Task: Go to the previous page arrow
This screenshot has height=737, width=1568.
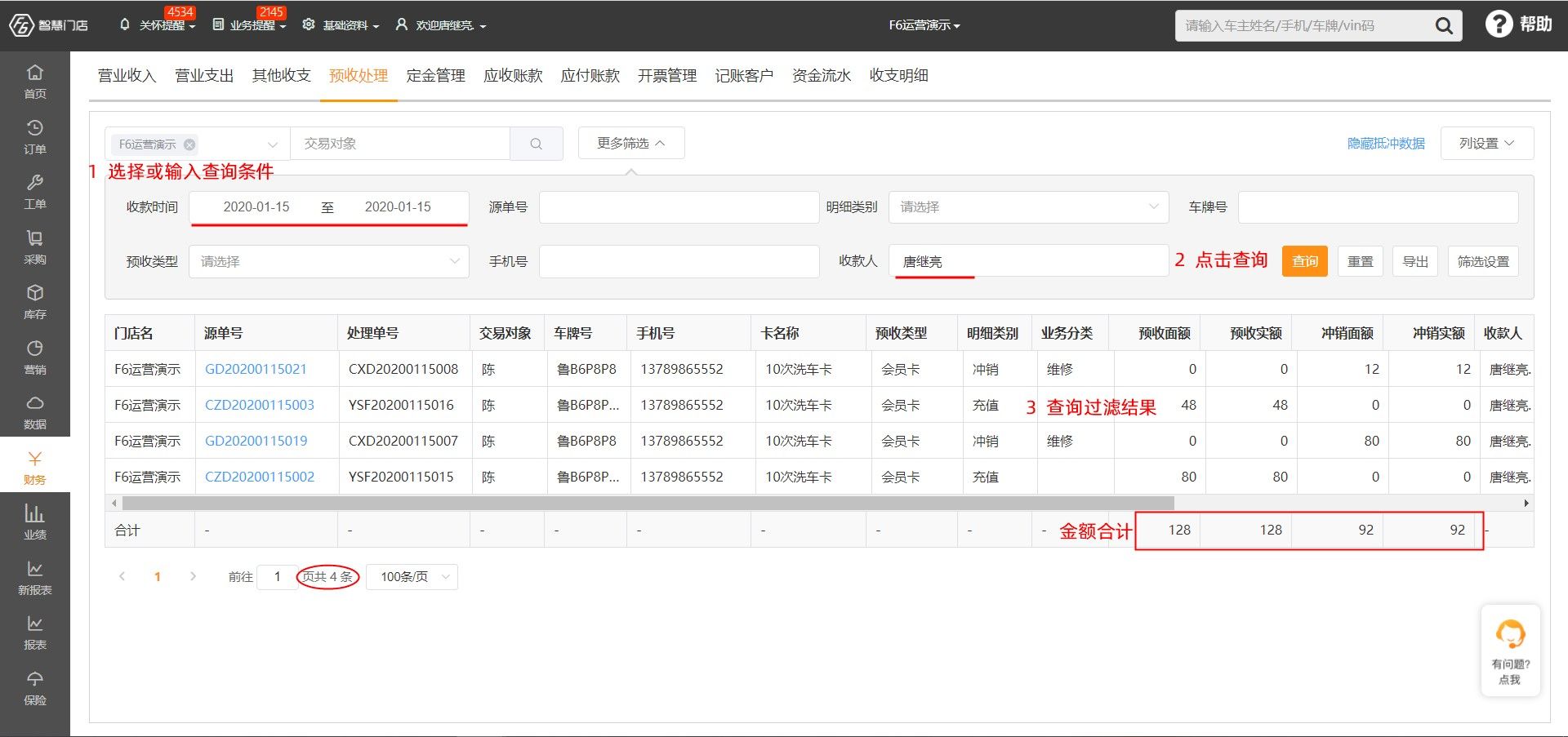Action: coord(122,576)
